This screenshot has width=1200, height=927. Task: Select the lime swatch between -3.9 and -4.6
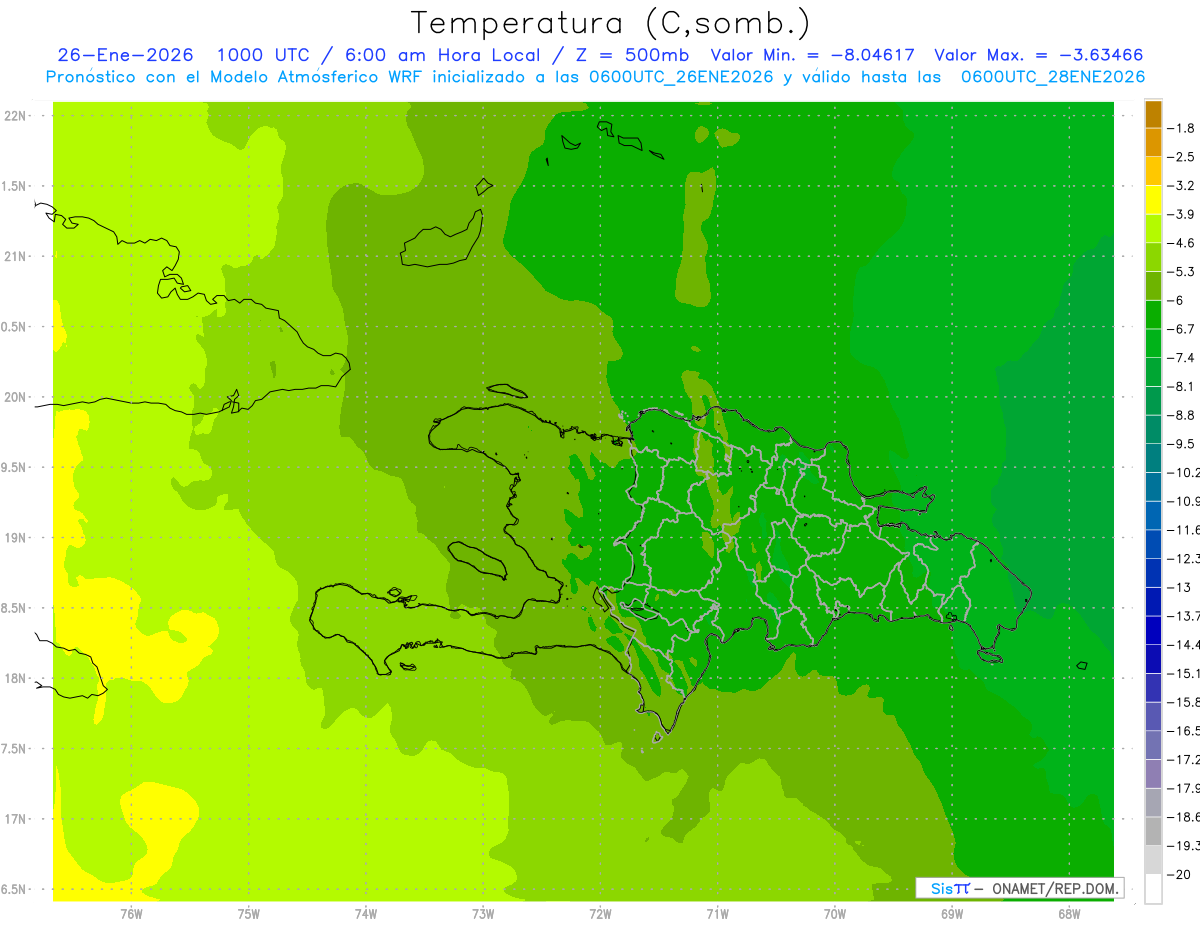click(1153, 228)
